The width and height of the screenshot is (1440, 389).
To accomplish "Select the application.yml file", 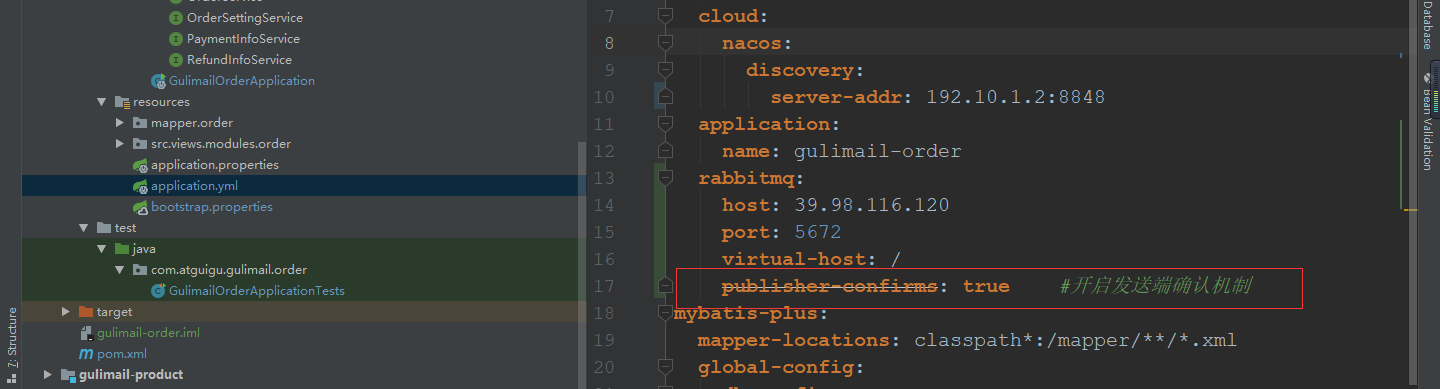I will tap(194, 186).
